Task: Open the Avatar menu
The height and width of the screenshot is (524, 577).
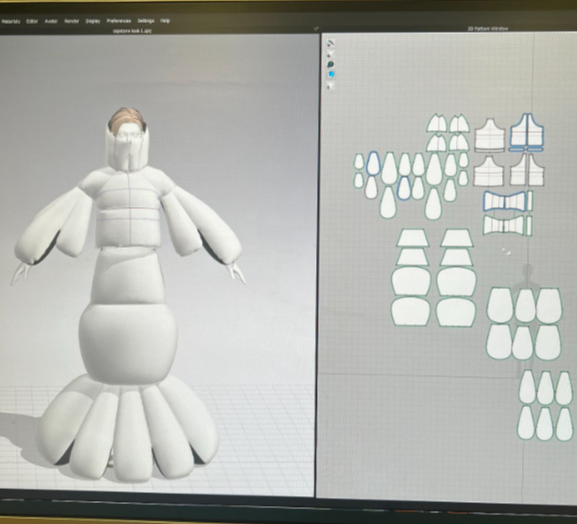Action: coord(51,21)
